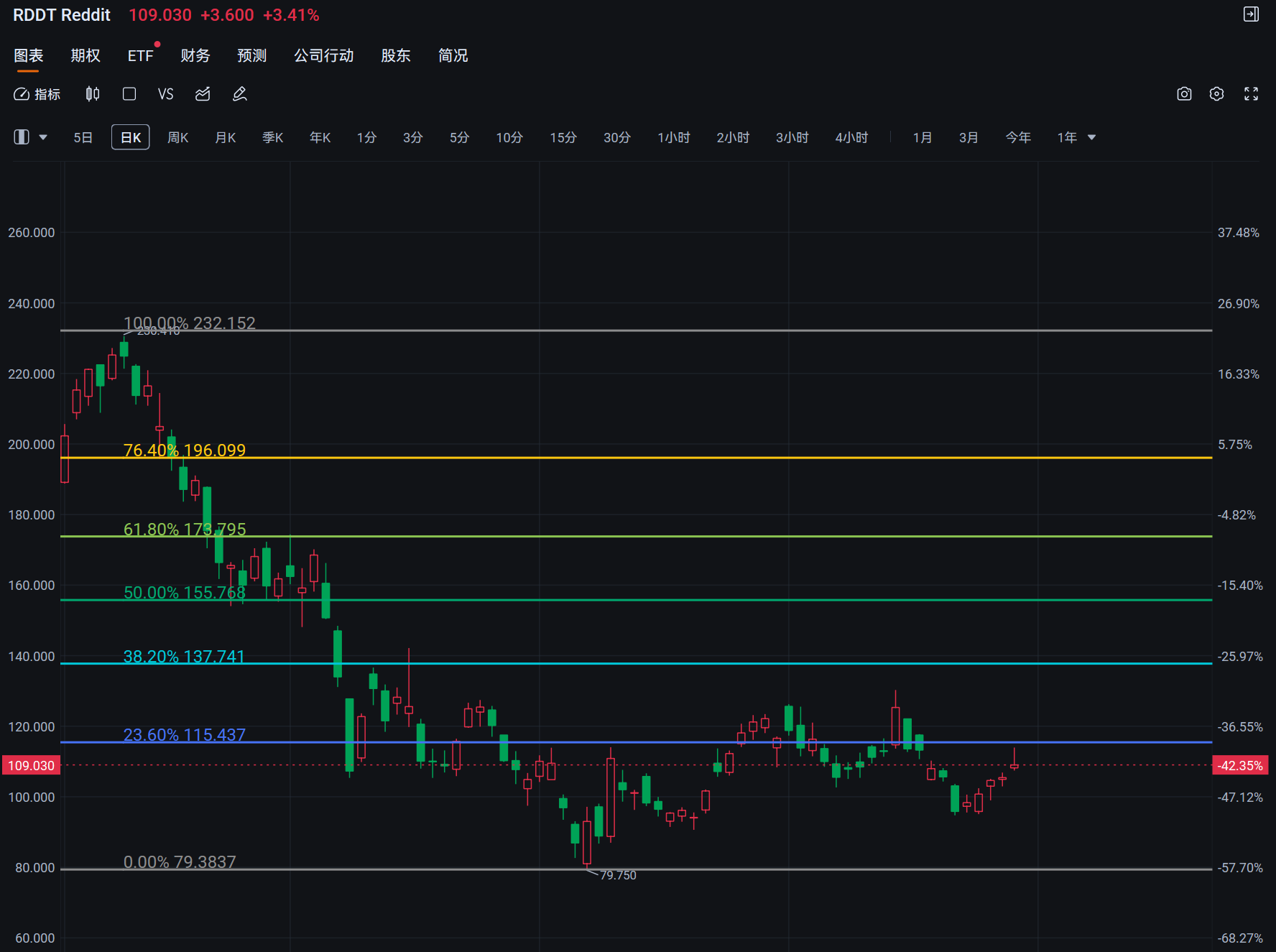Click the candlestick chart type icon
The height and width of the screenshot is (952, 1276).
pos(93,94)
